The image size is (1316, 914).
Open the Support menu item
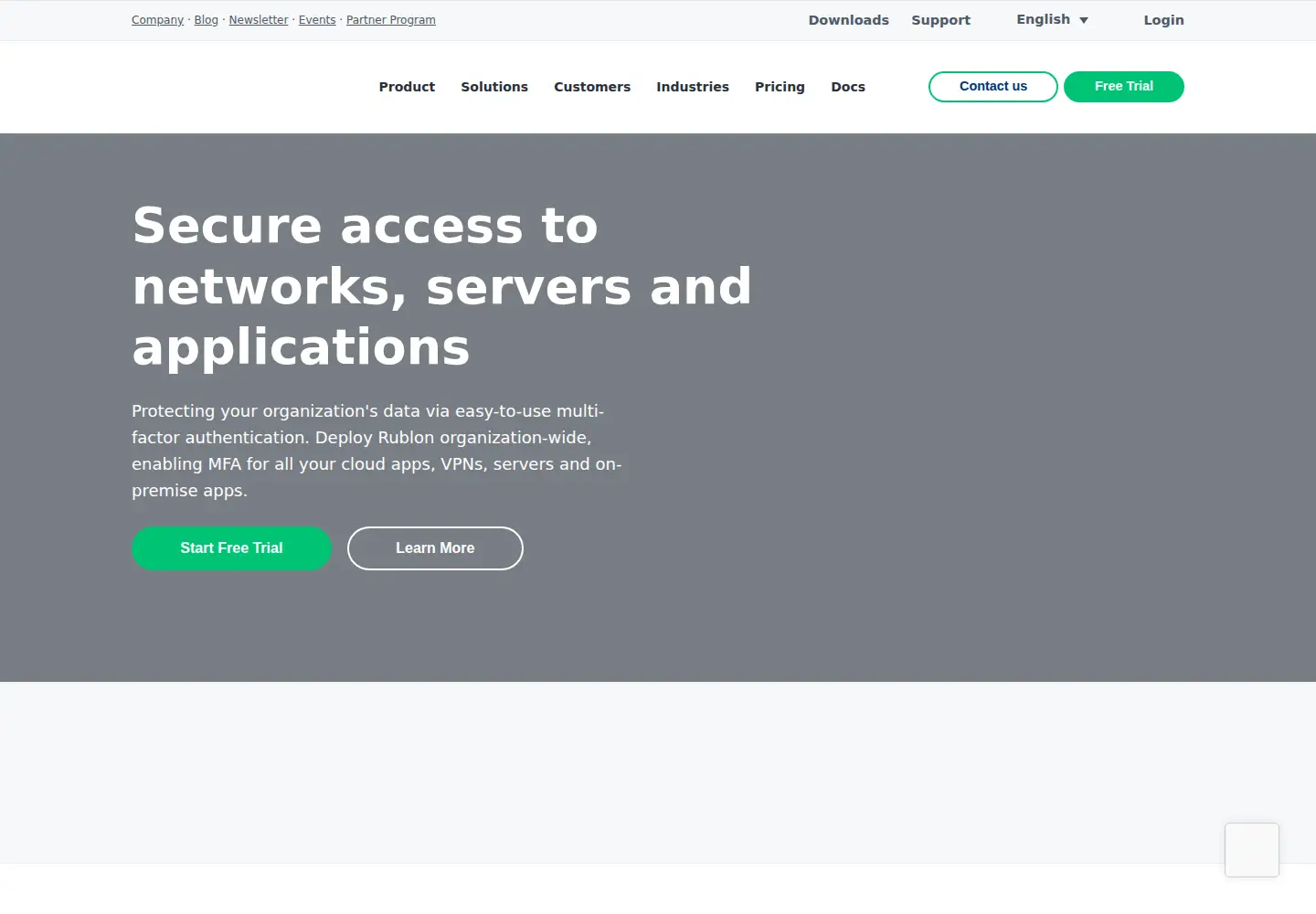coord(940,20)
